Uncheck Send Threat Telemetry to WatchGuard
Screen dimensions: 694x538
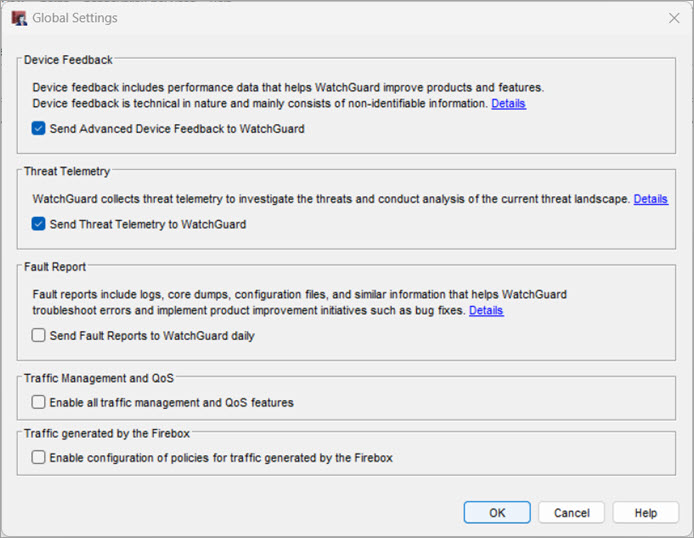[x=39, y=225]
